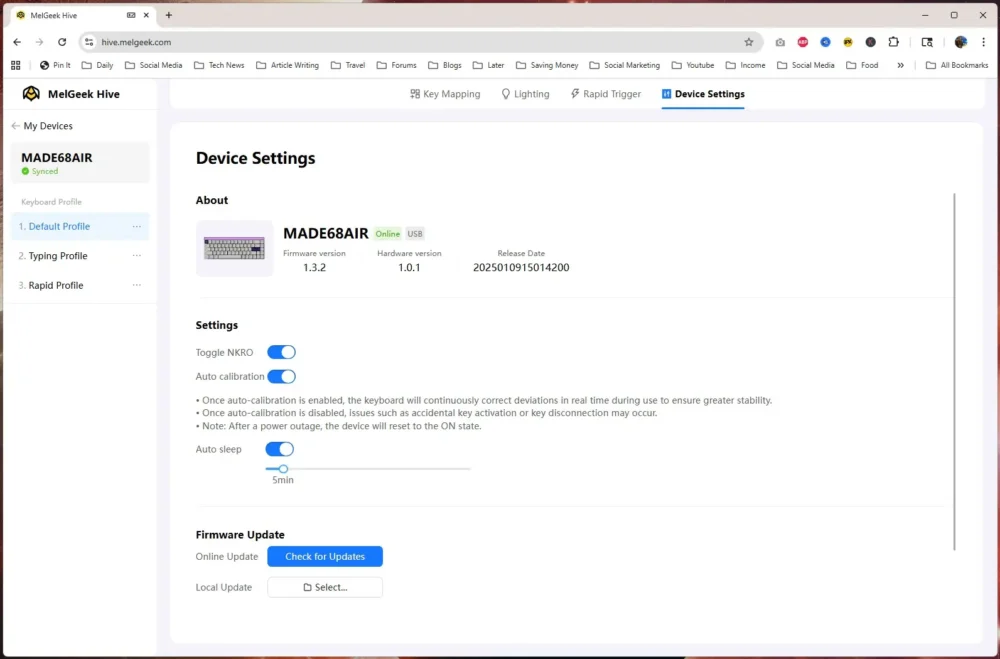Turn off the Toggle NKRO switch
This screenshot has width=1000, height=659.
281,352
